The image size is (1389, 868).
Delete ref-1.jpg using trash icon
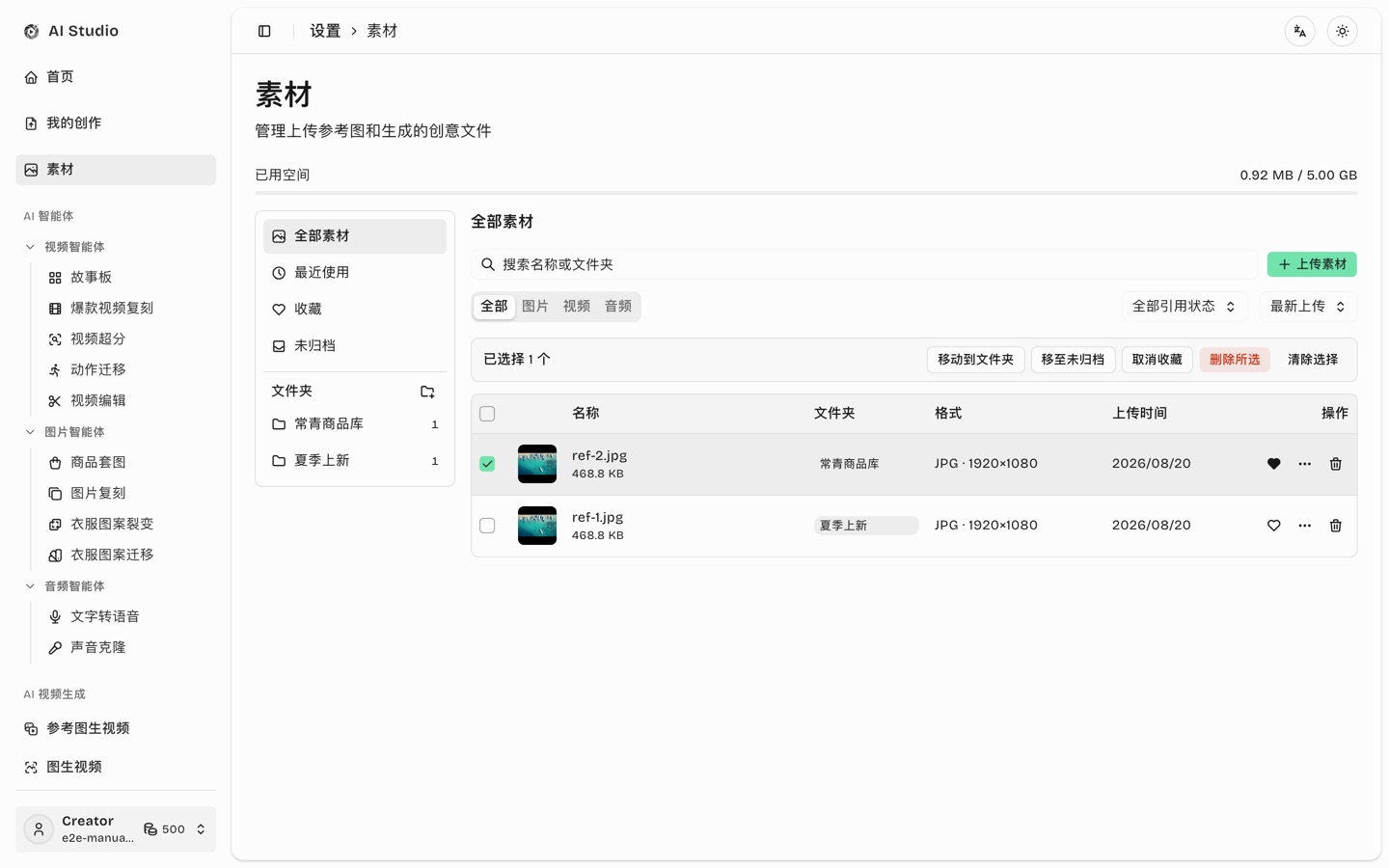(1335, 526)
